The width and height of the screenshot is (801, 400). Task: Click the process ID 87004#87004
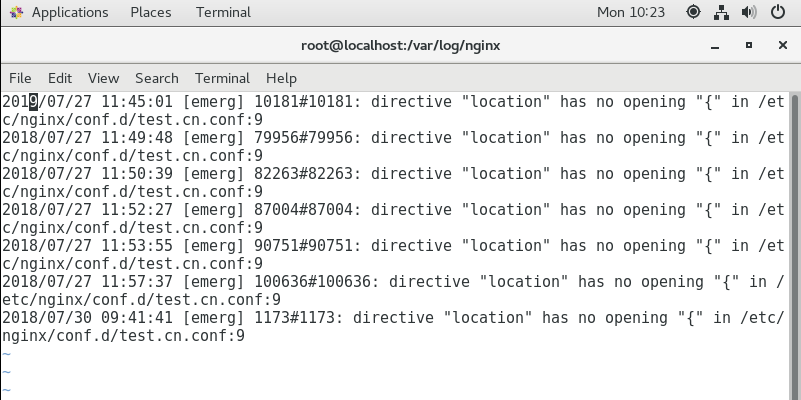pos(303,210)
